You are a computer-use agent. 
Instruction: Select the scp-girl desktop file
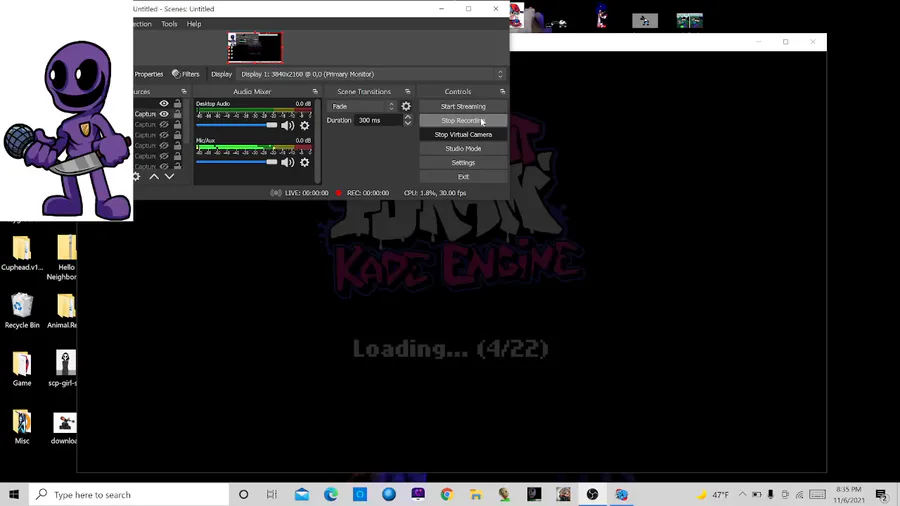[x=64, y=368]
